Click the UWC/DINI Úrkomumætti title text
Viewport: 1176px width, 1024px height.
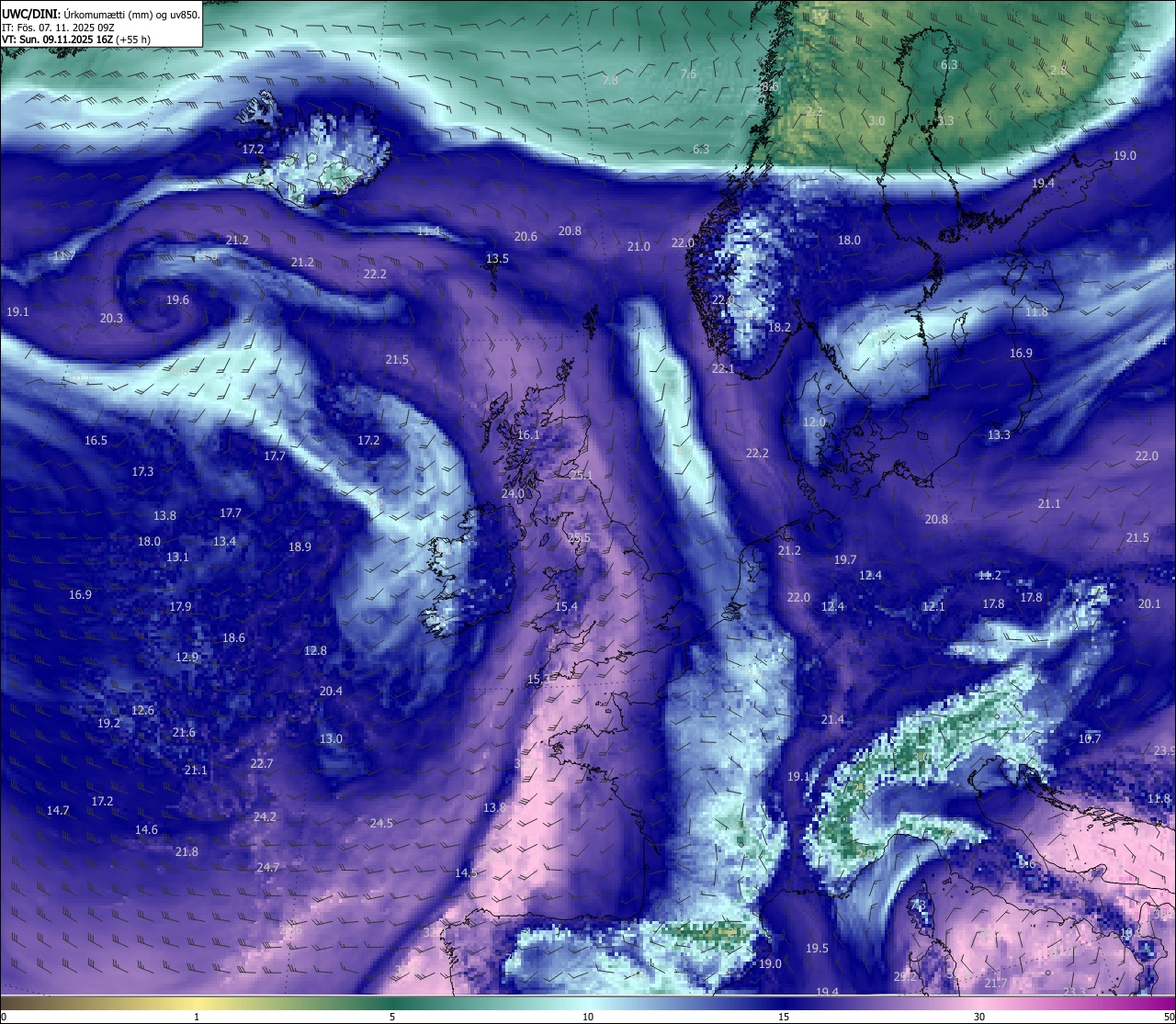(x=100, y=14)
